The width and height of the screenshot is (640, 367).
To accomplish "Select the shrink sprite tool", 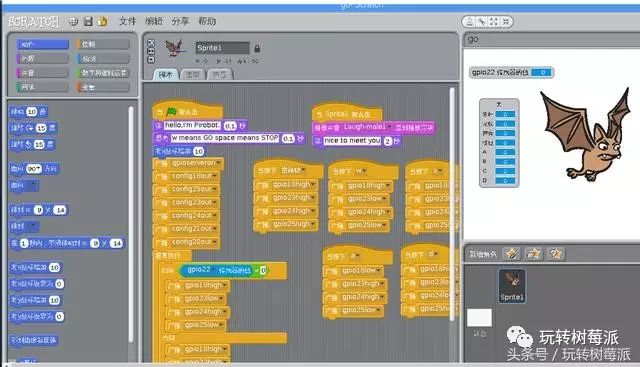I will pyautogui.click(x=506, y=22).
